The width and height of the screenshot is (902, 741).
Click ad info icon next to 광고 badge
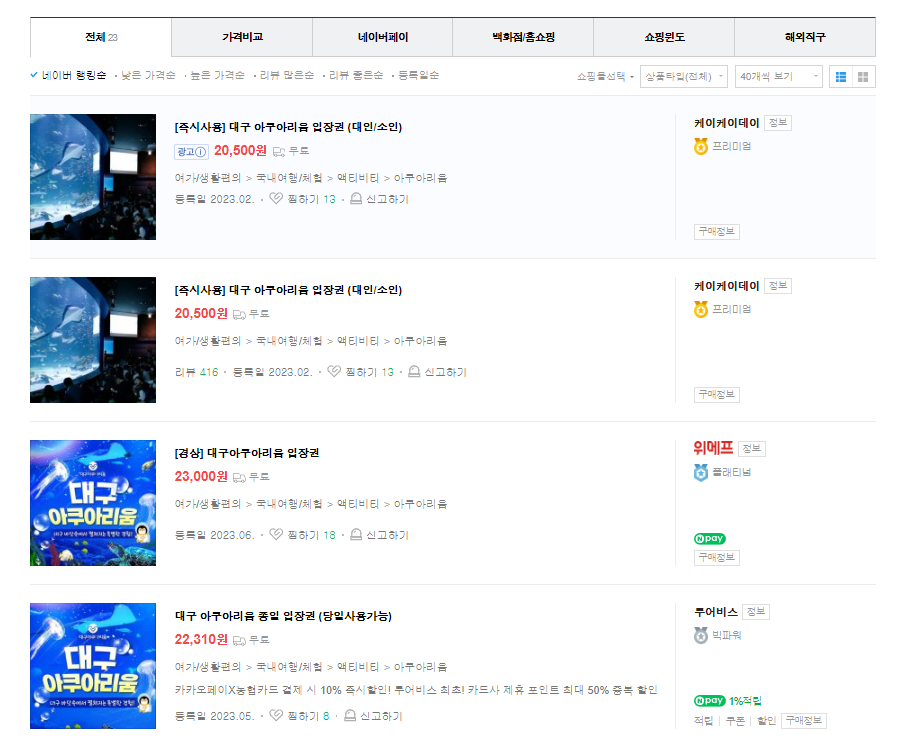click(200, 152)
